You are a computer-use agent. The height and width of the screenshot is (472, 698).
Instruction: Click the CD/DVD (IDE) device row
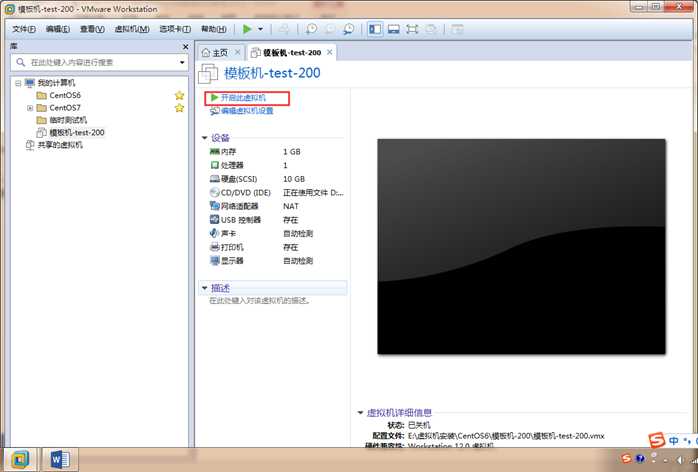coord(276,193)
